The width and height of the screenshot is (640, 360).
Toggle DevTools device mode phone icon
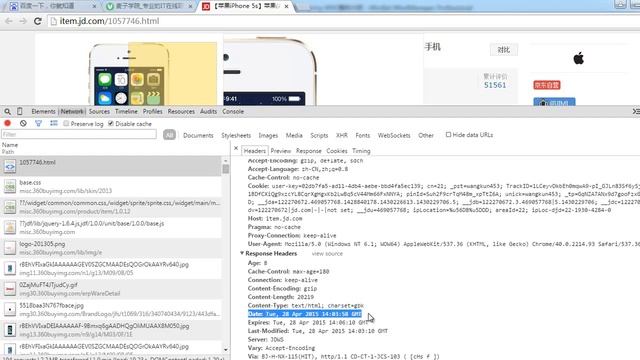coord(20,111)
